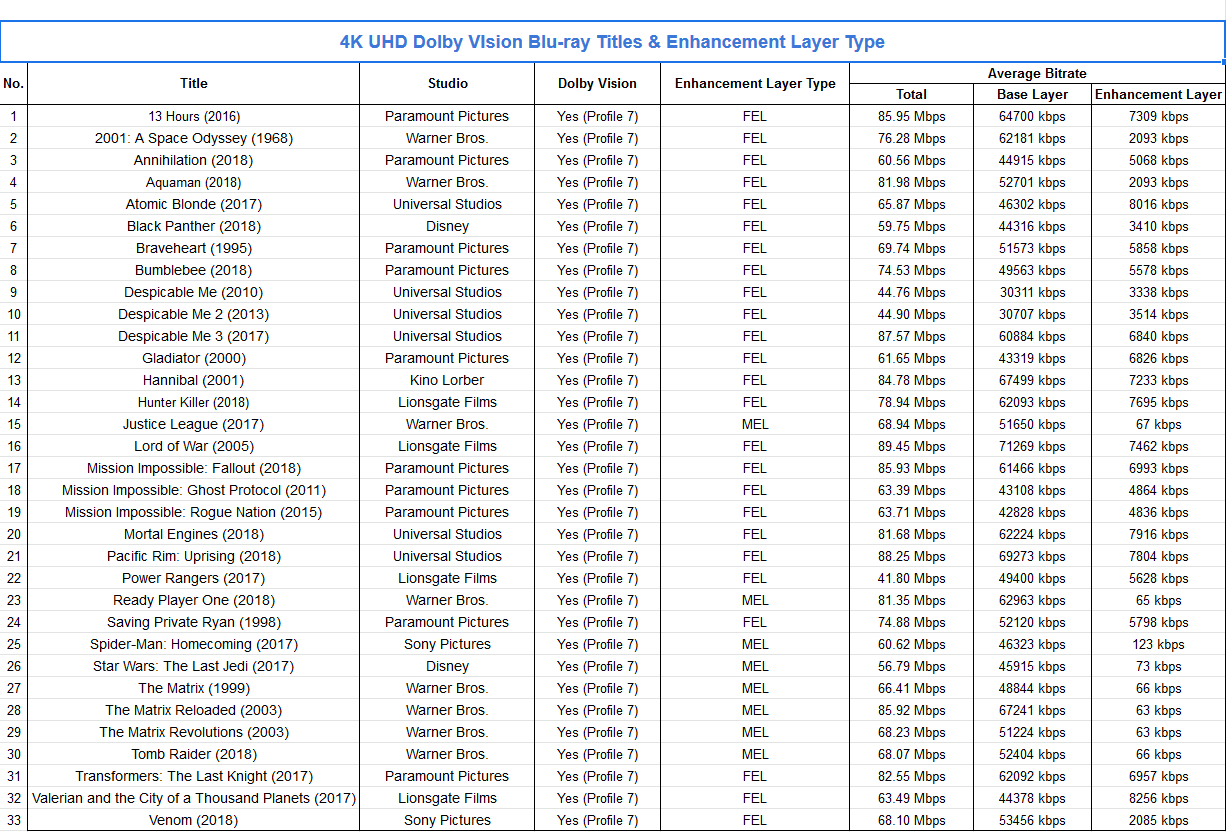This screenshot has width=1226, height=832.
Task: Click the 'Kino Lorber' studio cell
Action: [447, 381]
